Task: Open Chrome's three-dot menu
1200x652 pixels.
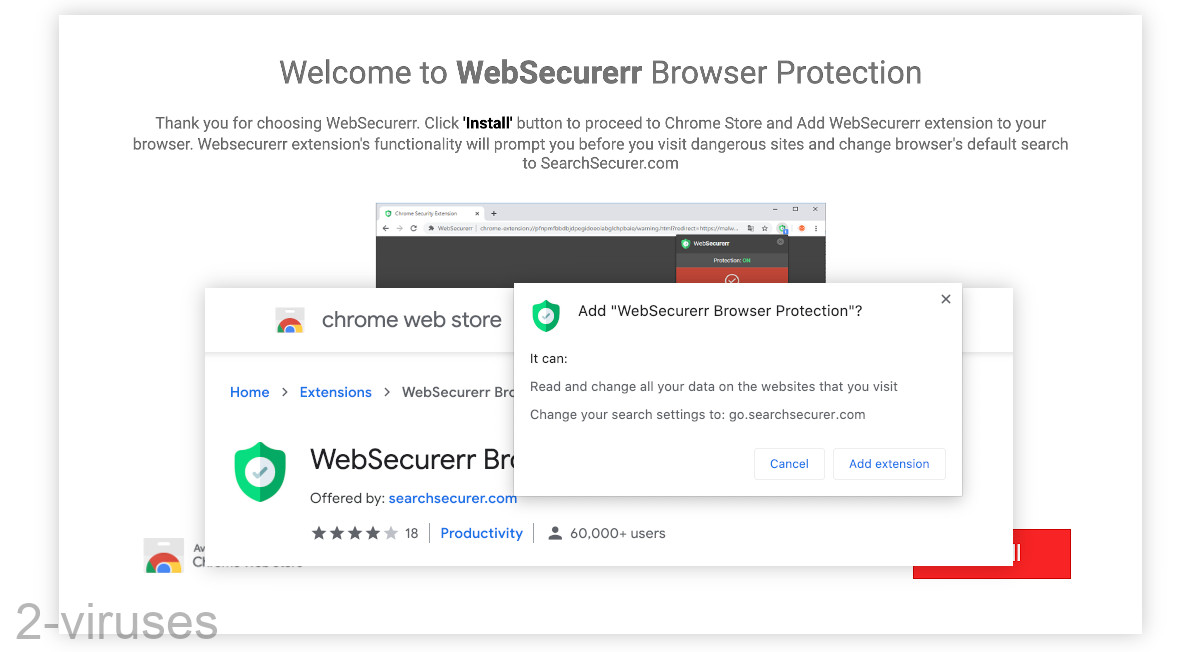Action: 815,227
